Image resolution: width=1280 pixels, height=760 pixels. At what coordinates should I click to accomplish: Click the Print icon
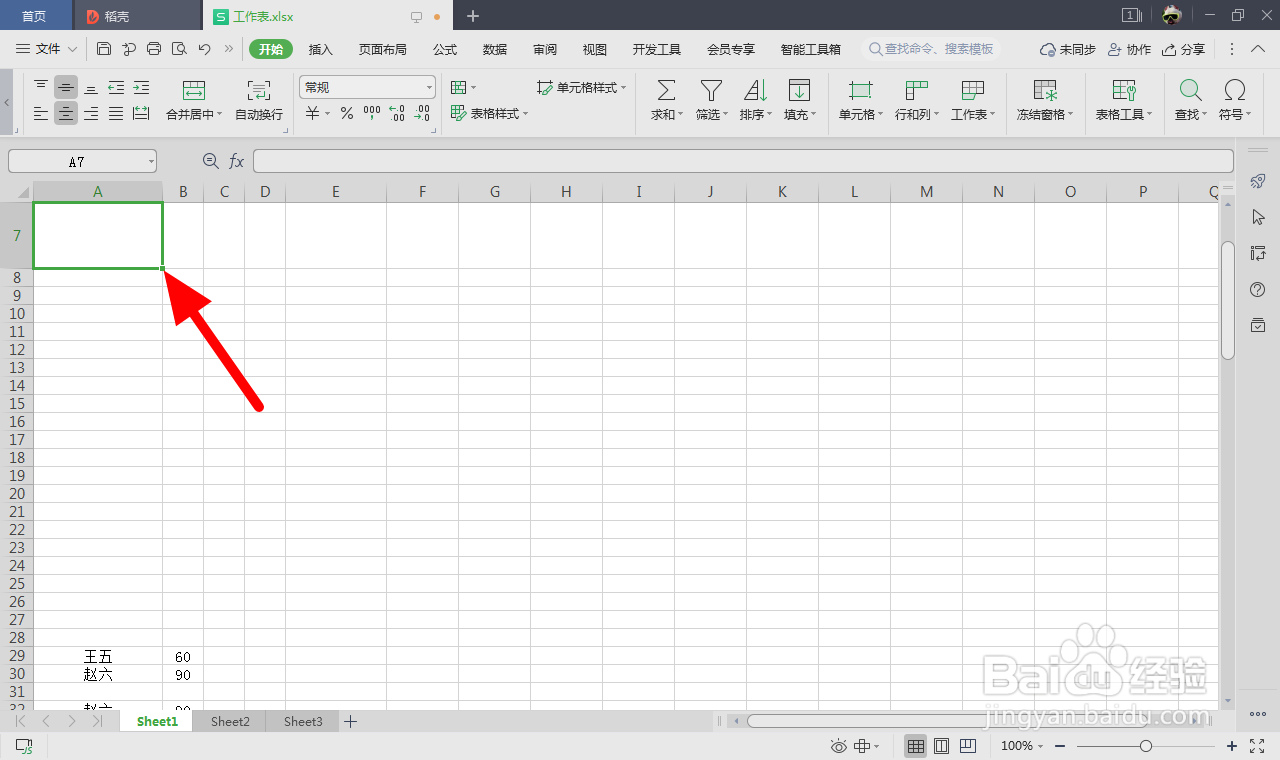154,48
